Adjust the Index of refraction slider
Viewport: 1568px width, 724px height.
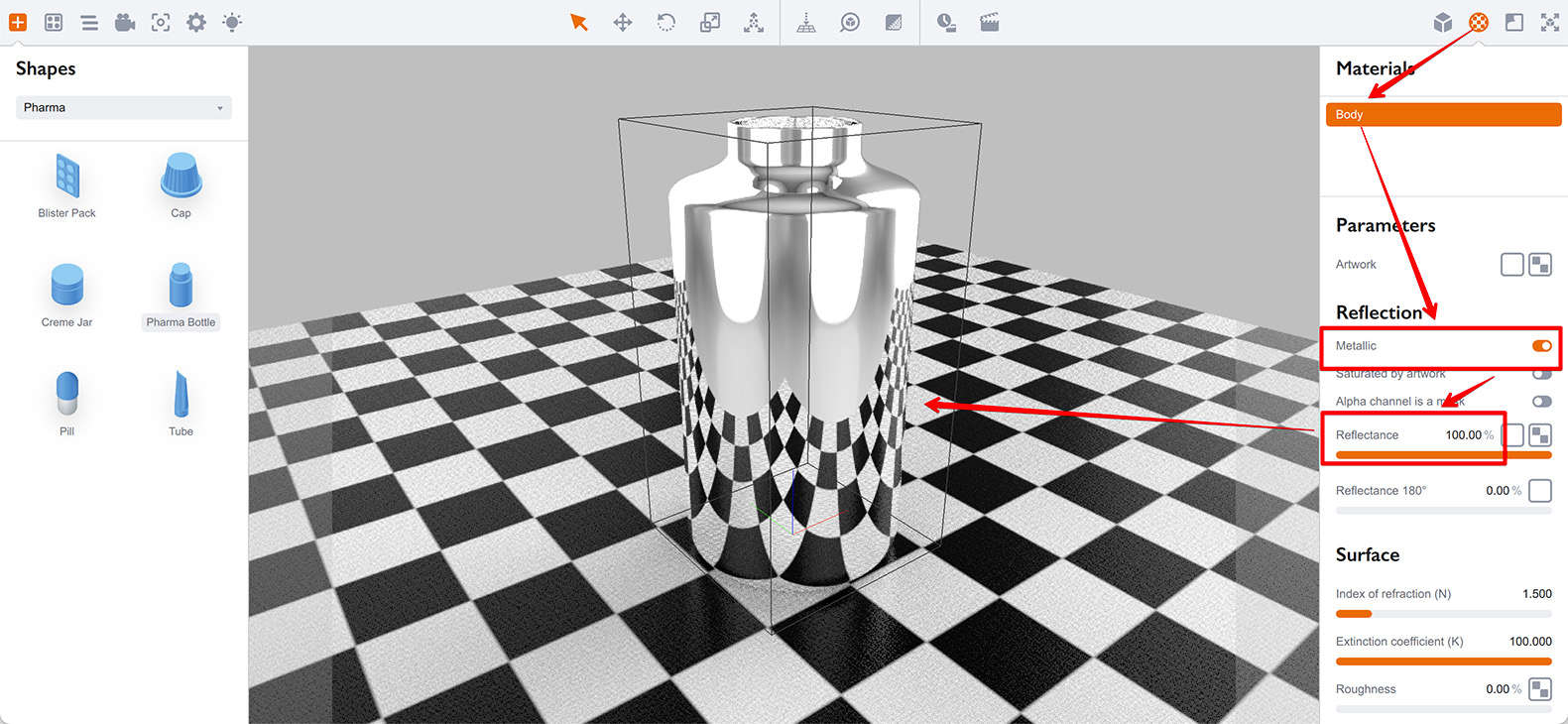[x=1355, y=614]
